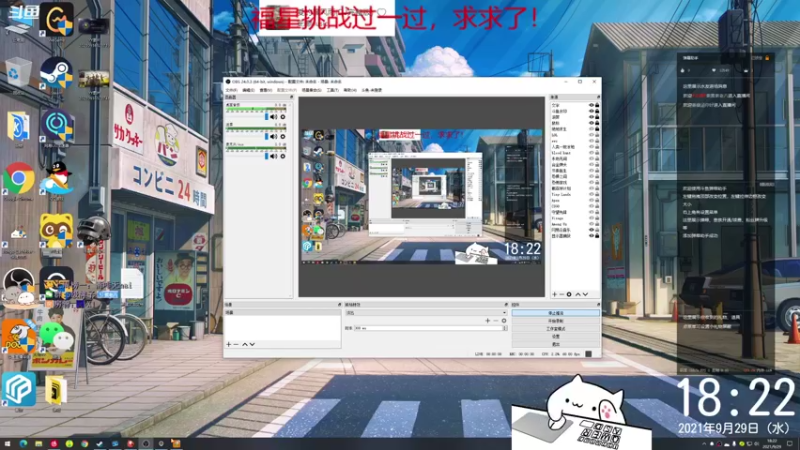Screen dimensions: 800x450
Task: Move selected source up in Sources panel
Action: pyautogui.click(x=578, y=294)
